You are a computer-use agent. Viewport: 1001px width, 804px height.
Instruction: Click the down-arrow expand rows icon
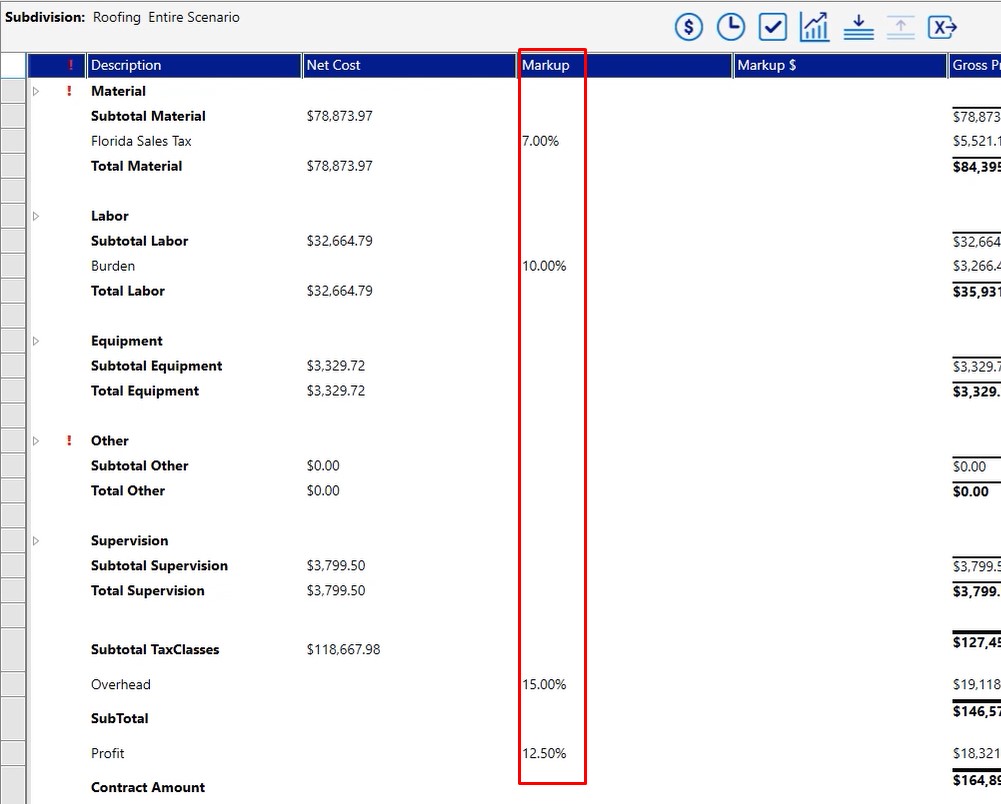(x=858, y=27)
